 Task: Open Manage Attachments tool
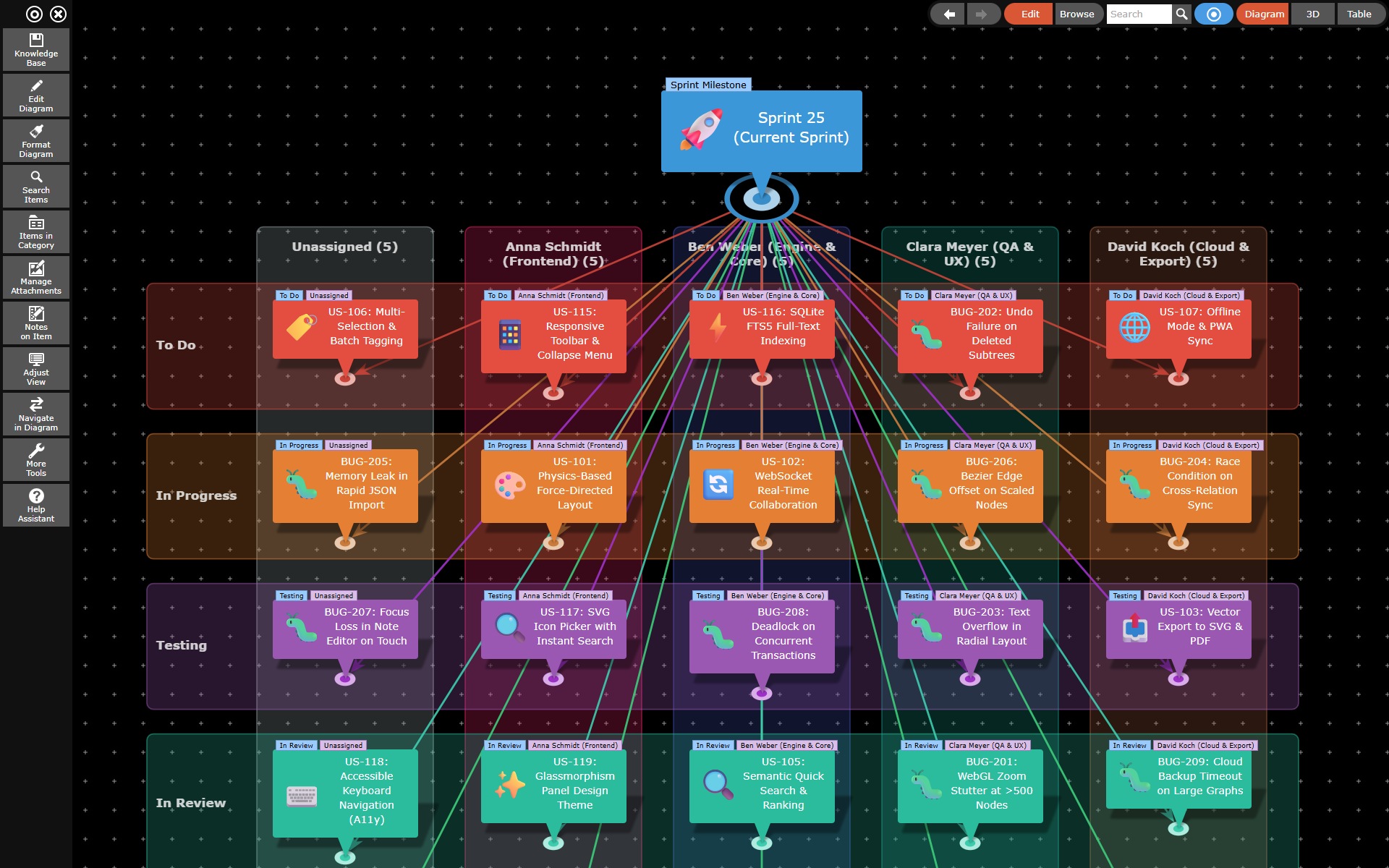(36, 278)
